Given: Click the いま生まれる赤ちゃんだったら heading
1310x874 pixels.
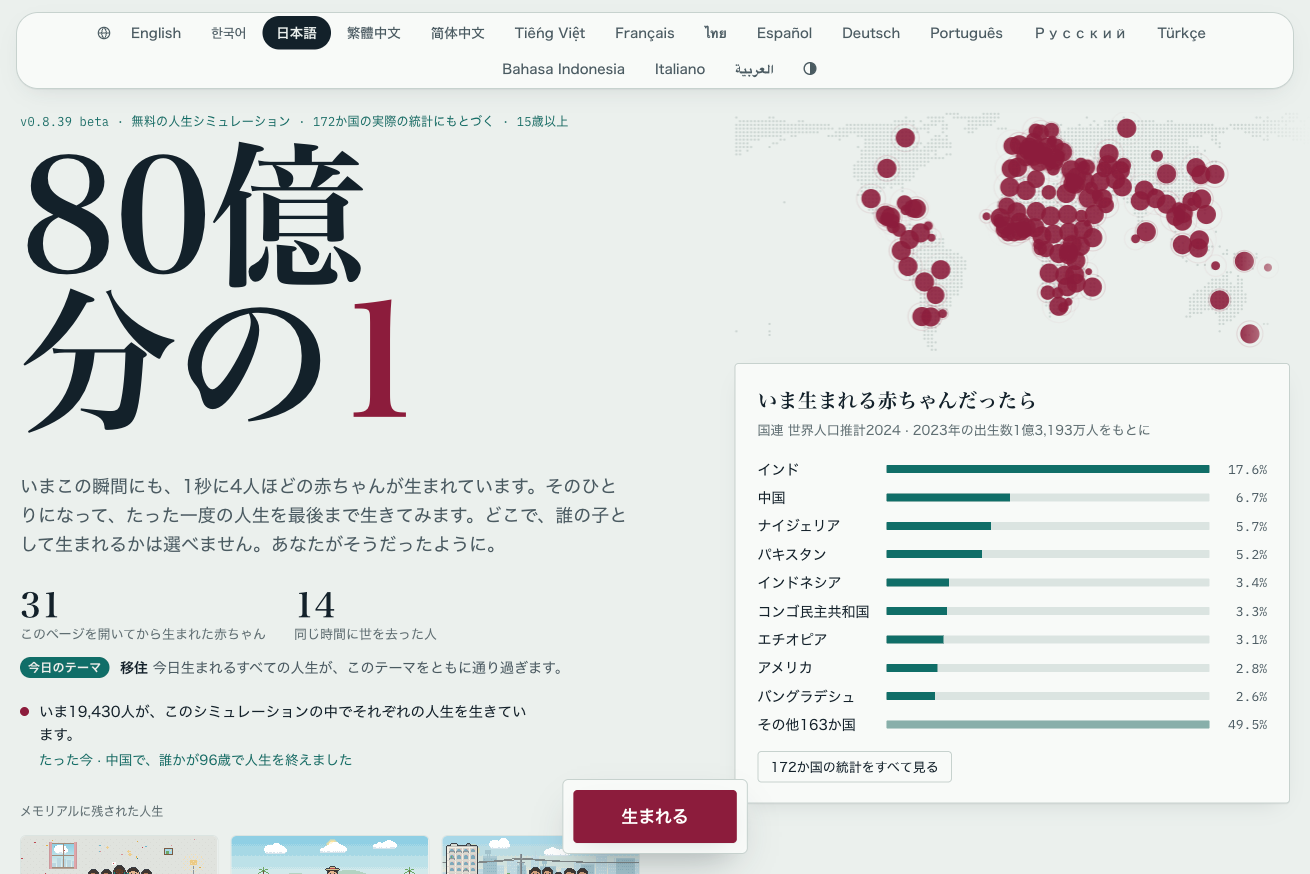Looking at the screenshot, I should click(897, 401).
